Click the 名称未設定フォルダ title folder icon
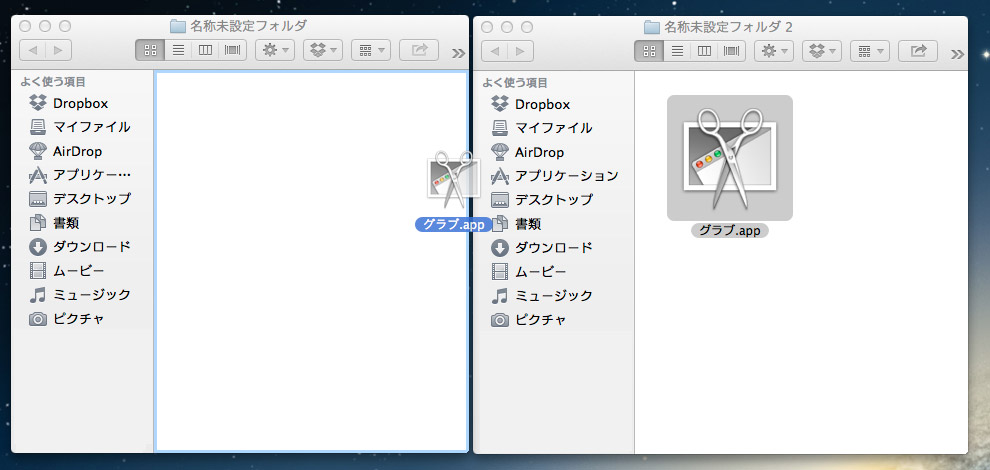 coord(177,27)
